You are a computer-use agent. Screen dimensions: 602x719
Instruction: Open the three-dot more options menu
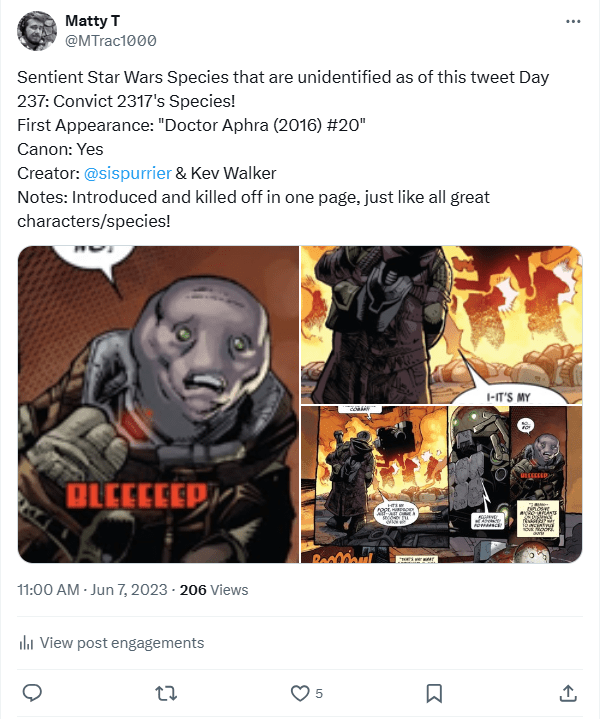573,21
